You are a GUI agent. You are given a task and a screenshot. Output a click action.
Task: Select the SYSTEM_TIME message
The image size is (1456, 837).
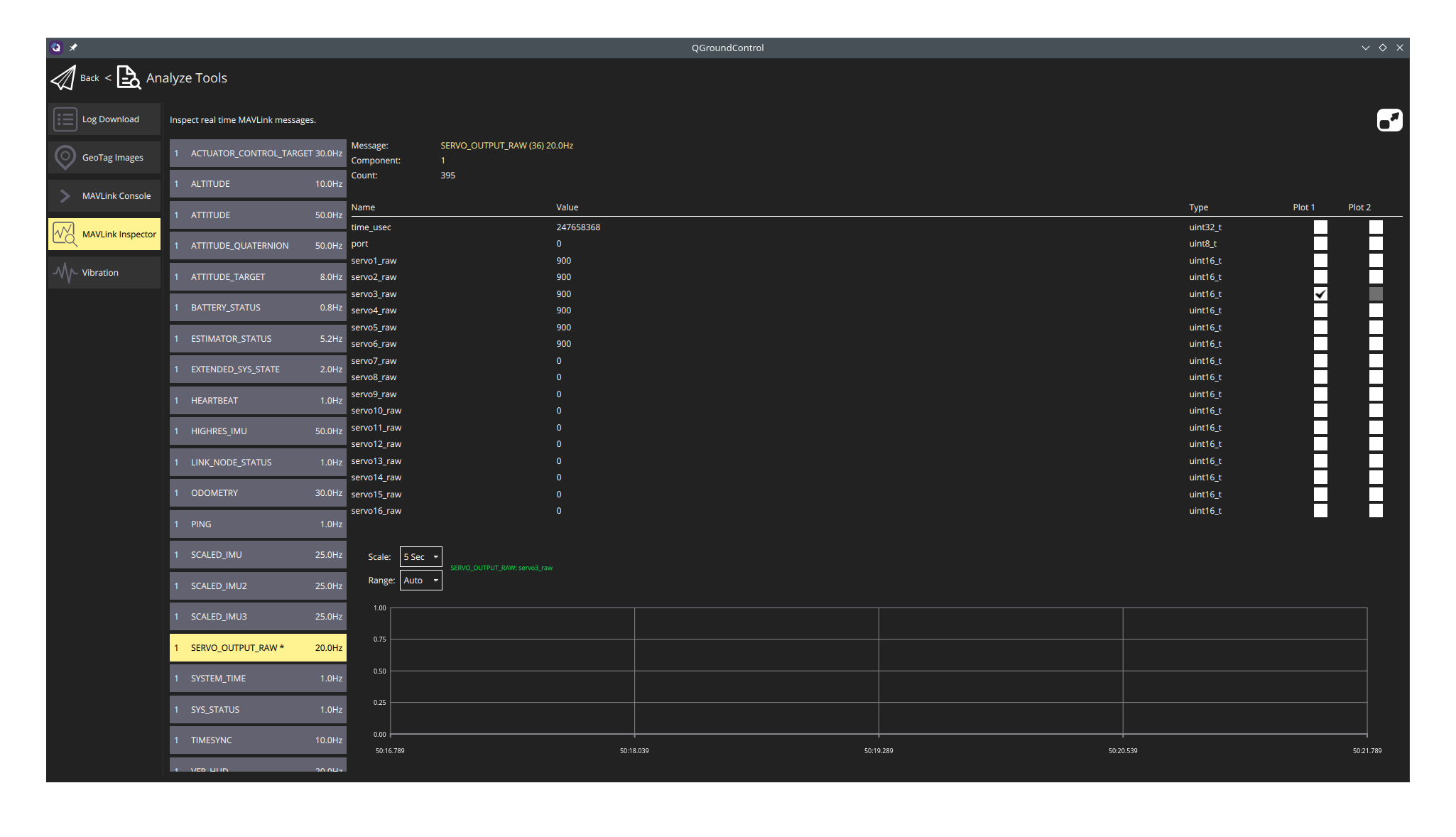pyautogui.click(x=258, y=679)
